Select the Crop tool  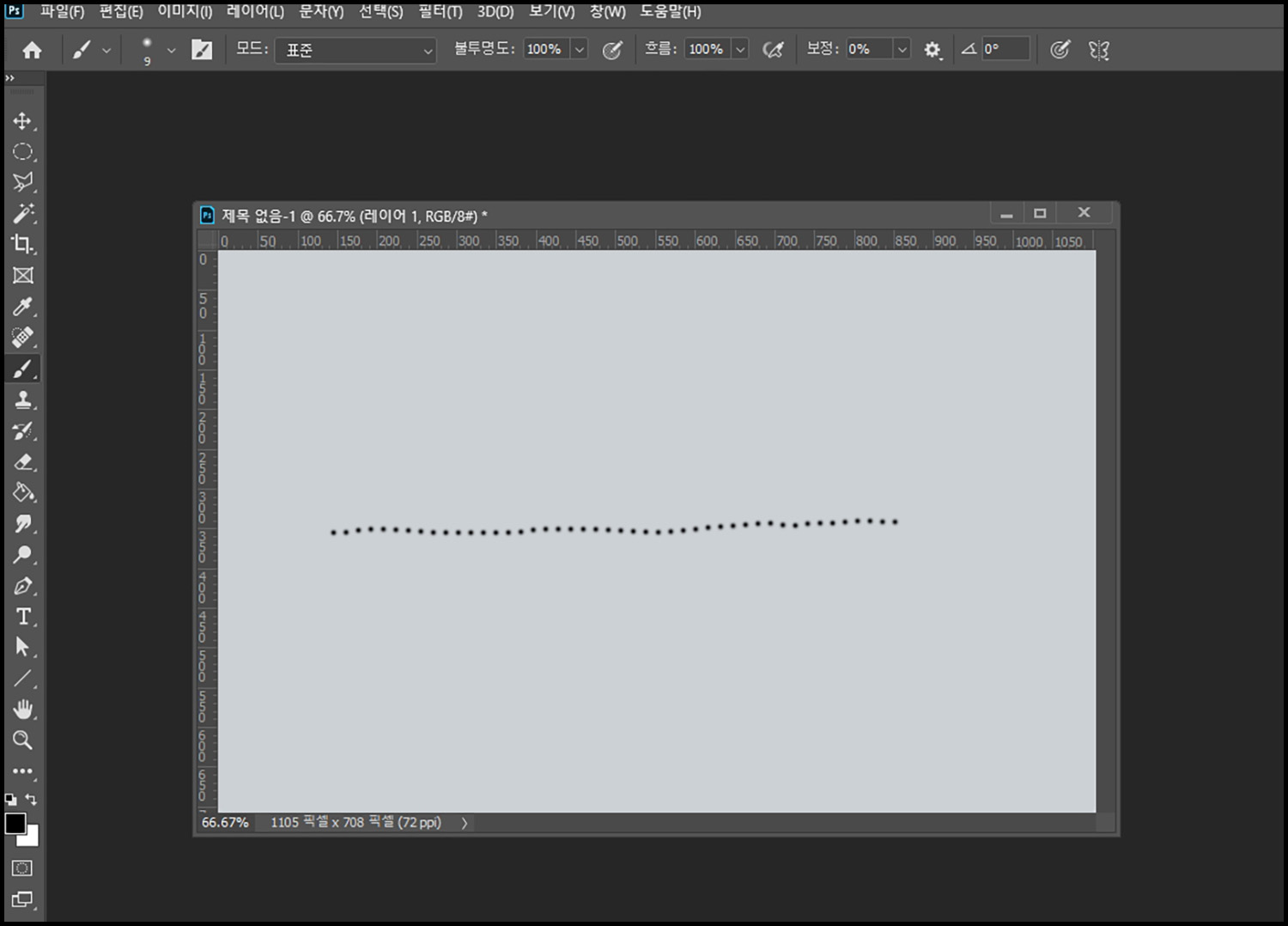22,244
